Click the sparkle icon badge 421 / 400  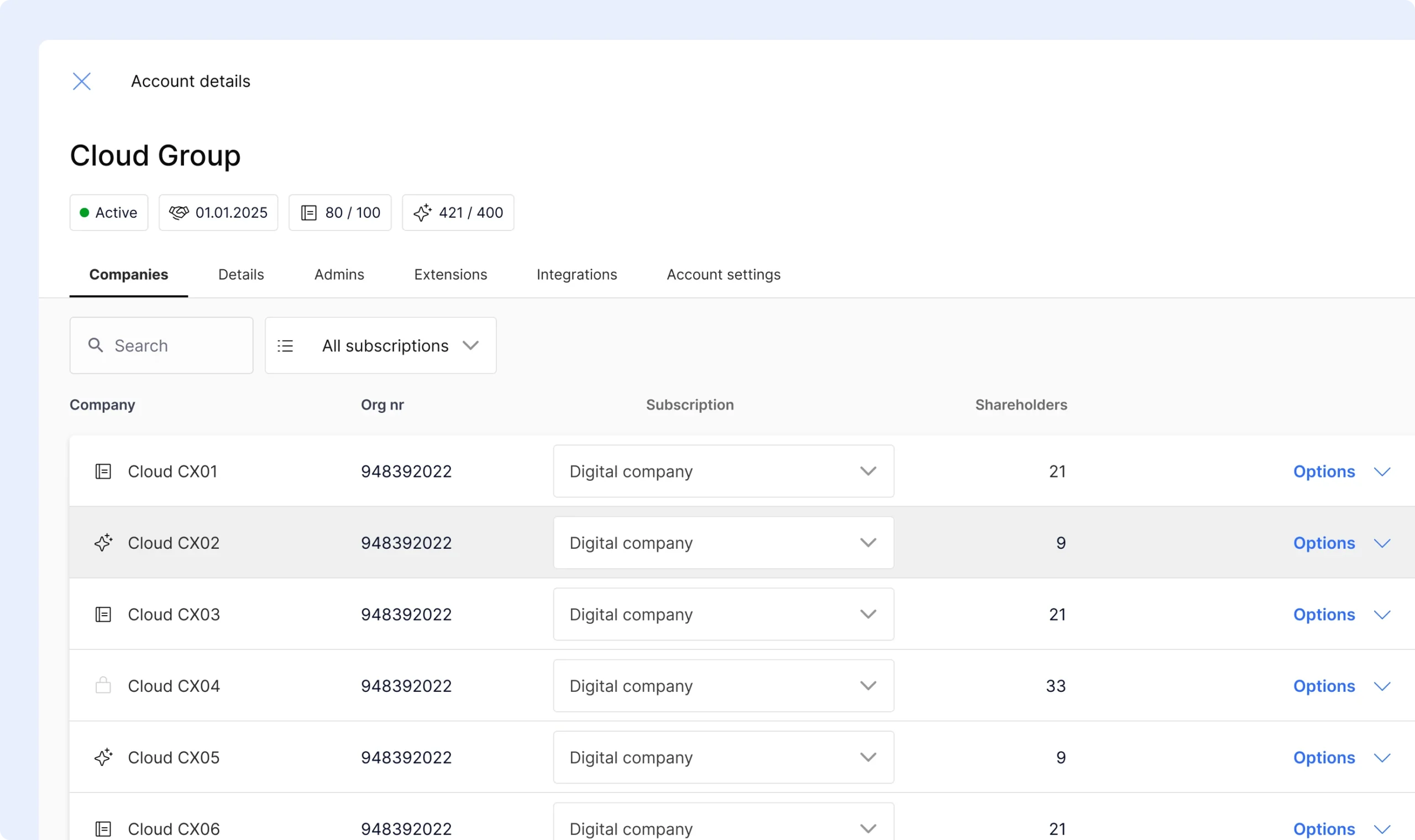[457, 213]
